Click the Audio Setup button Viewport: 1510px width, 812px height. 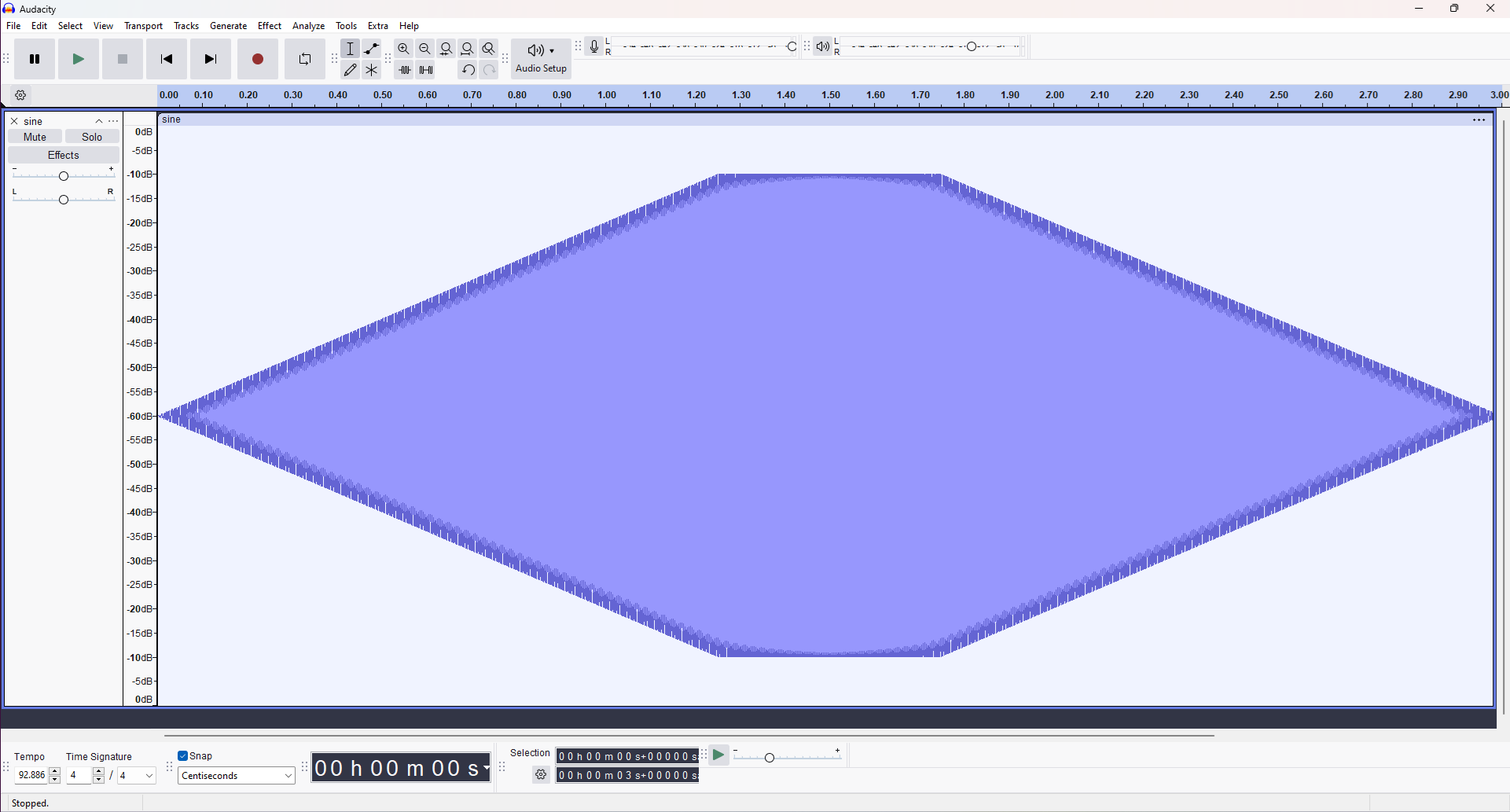coord(540,58)
